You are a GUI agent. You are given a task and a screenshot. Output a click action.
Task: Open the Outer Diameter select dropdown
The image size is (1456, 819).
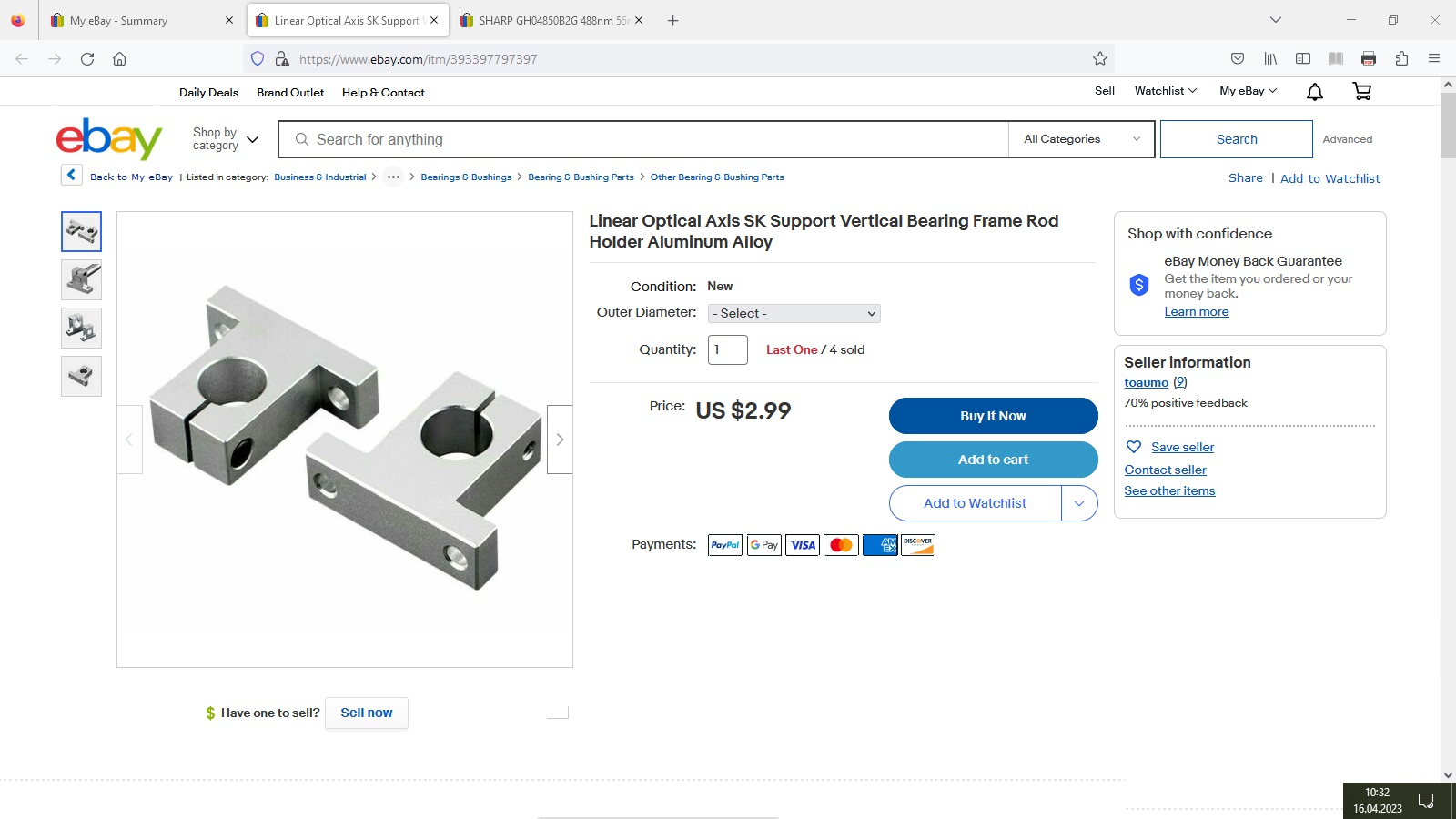point(794,313)
